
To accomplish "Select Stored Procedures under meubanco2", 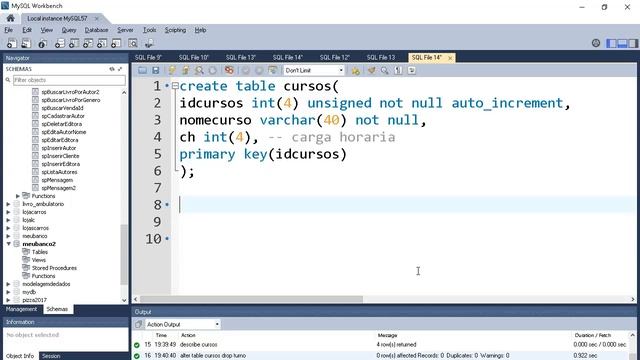I will 54,268.
